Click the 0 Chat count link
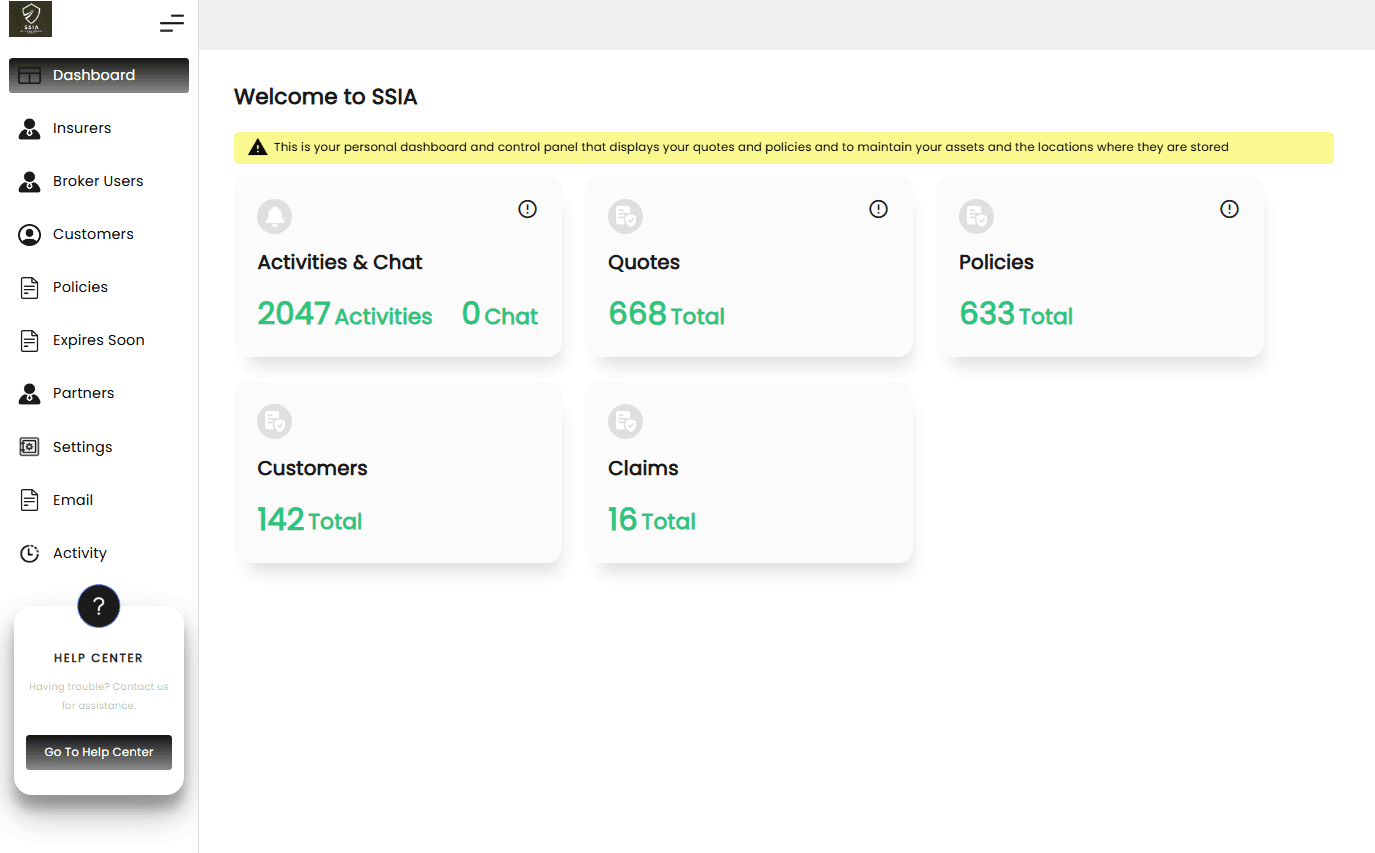Image resolution: width=1375 pixels, height=853 pixels. (x=499, y=315)
